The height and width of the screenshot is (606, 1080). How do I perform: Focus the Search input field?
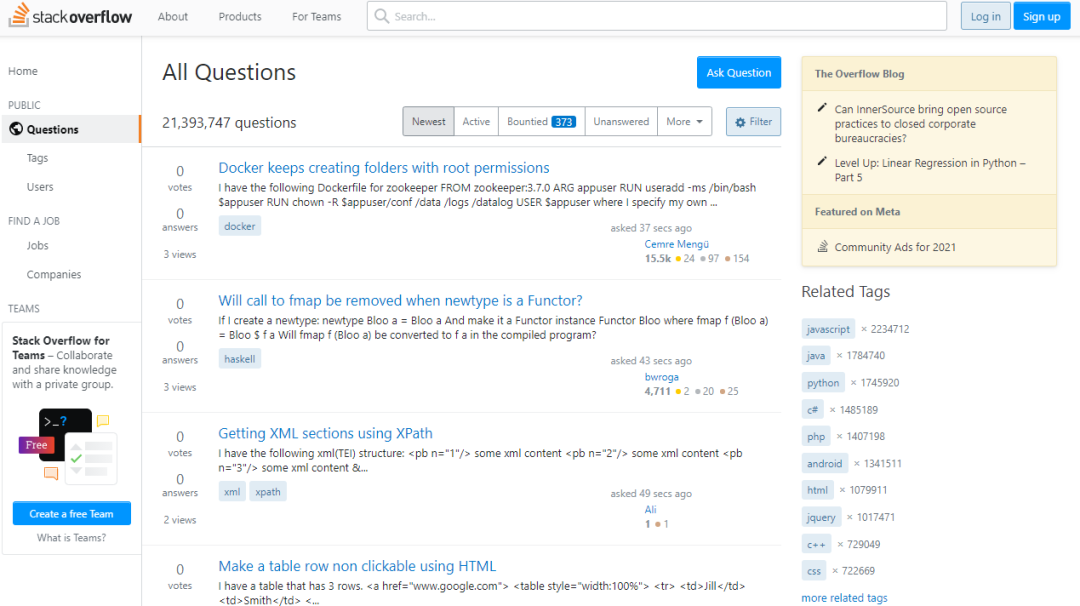(657, 16)
